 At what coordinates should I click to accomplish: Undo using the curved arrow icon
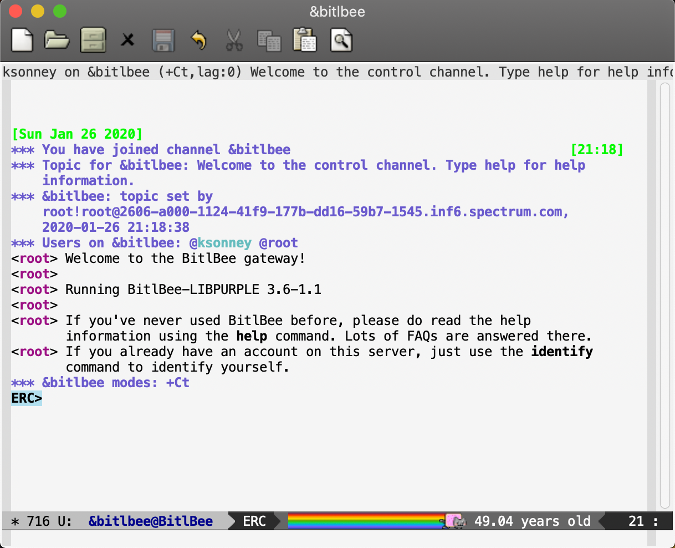[x=198, y=40]
